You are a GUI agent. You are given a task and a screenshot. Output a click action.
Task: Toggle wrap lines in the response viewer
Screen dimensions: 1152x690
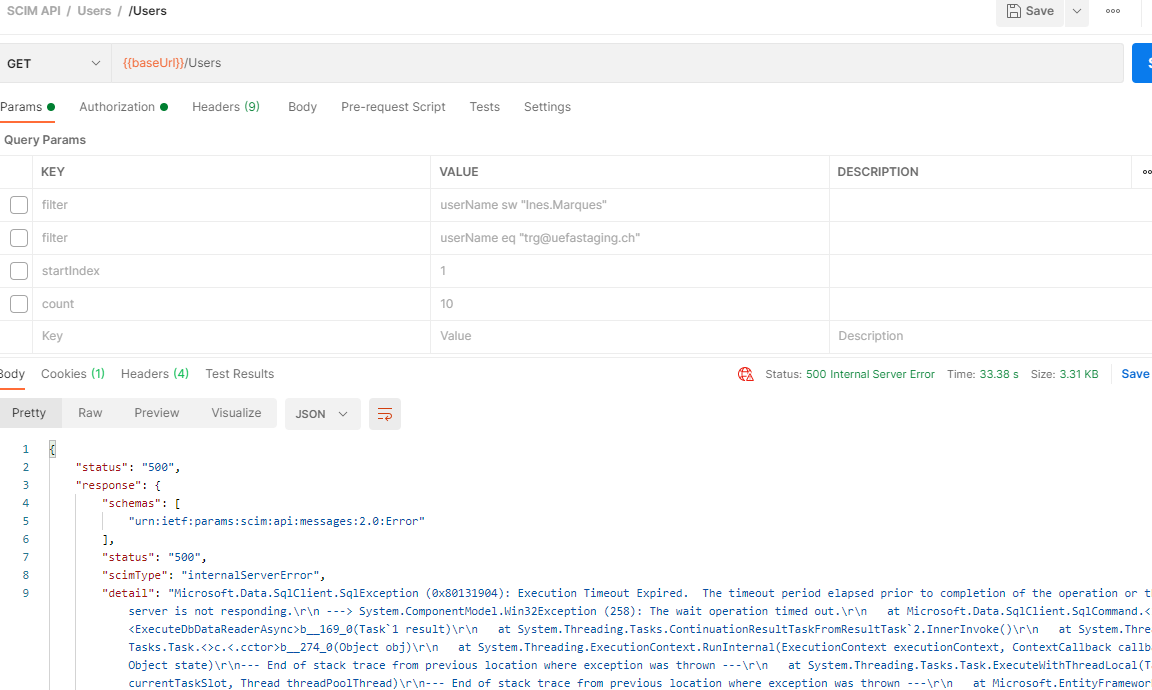click(385, 413)
